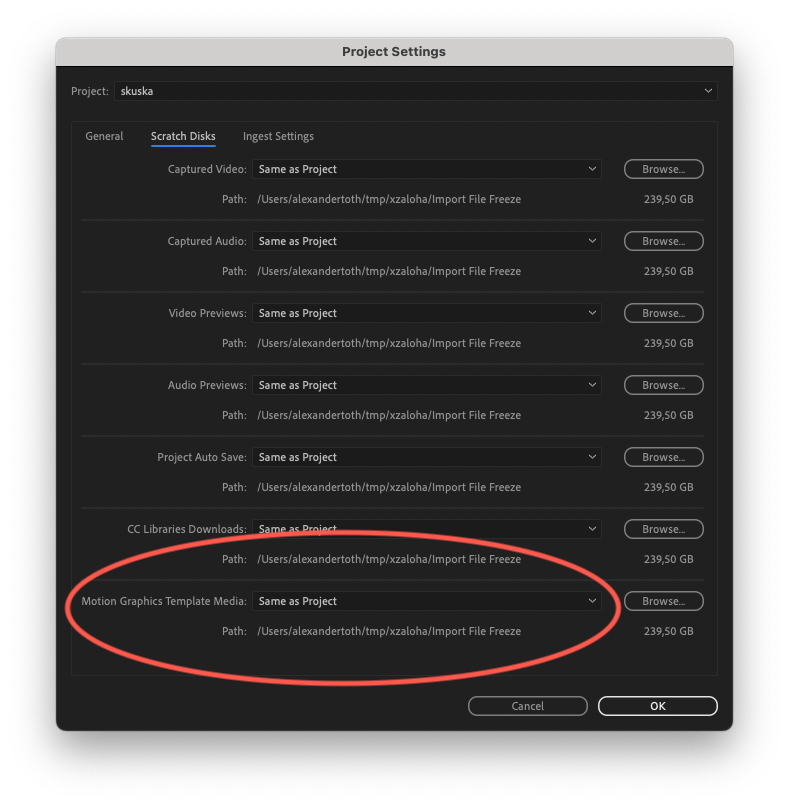
Task: Confirm settings with the OK button
Action: [x=657, y=706]
